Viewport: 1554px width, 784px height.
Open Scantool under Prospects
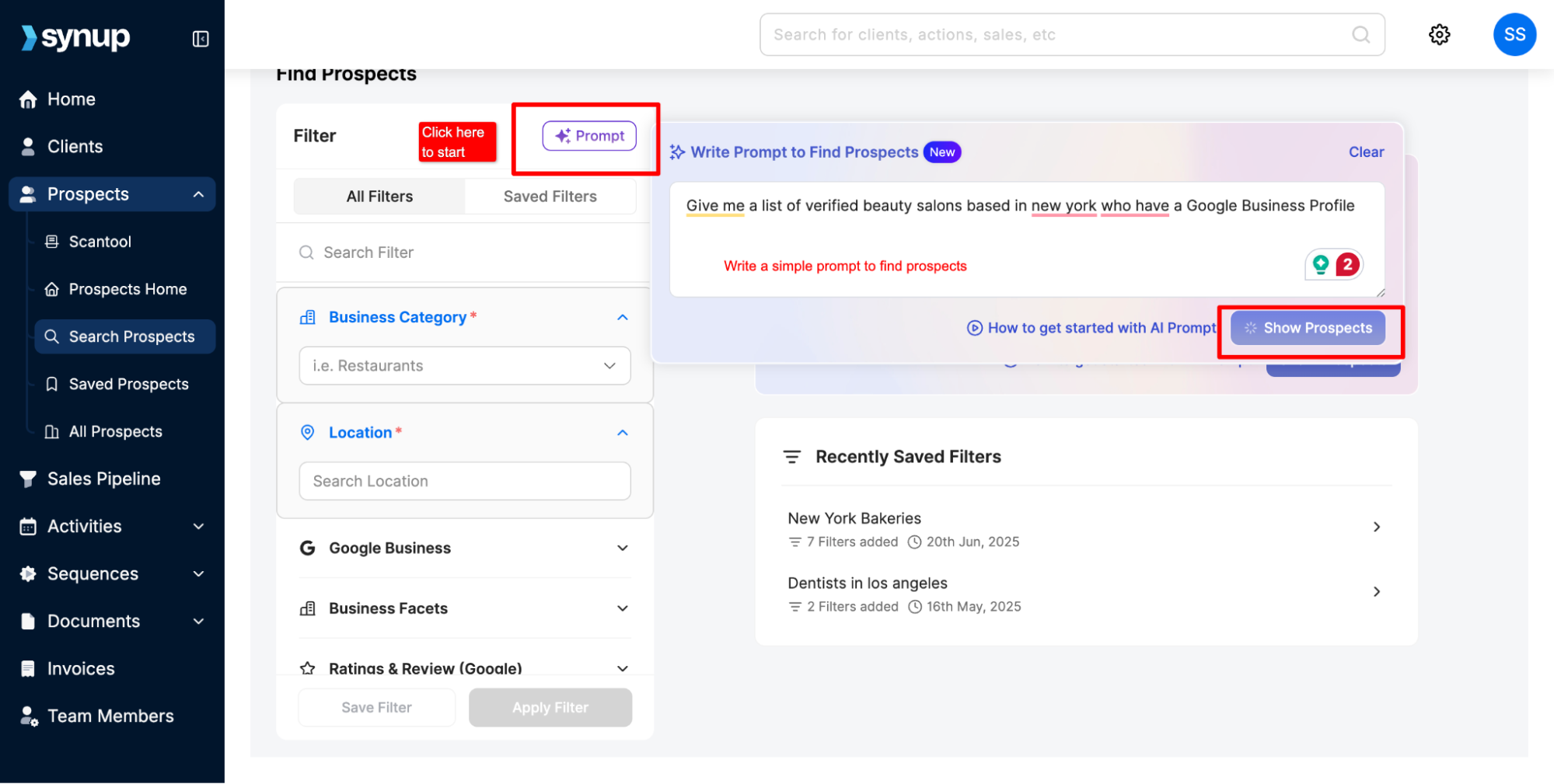click(100, 242)
